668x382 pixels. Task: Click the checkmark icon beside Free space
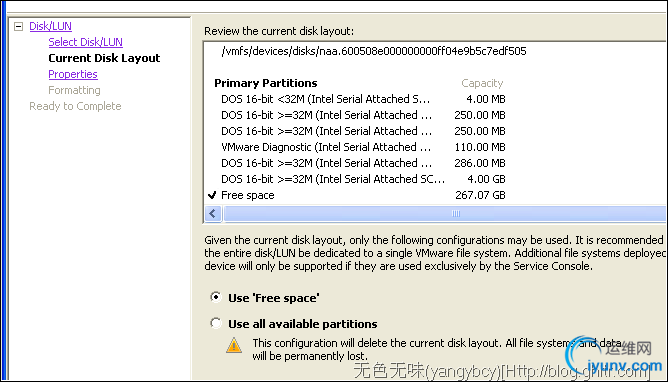(x=212, y=195)
